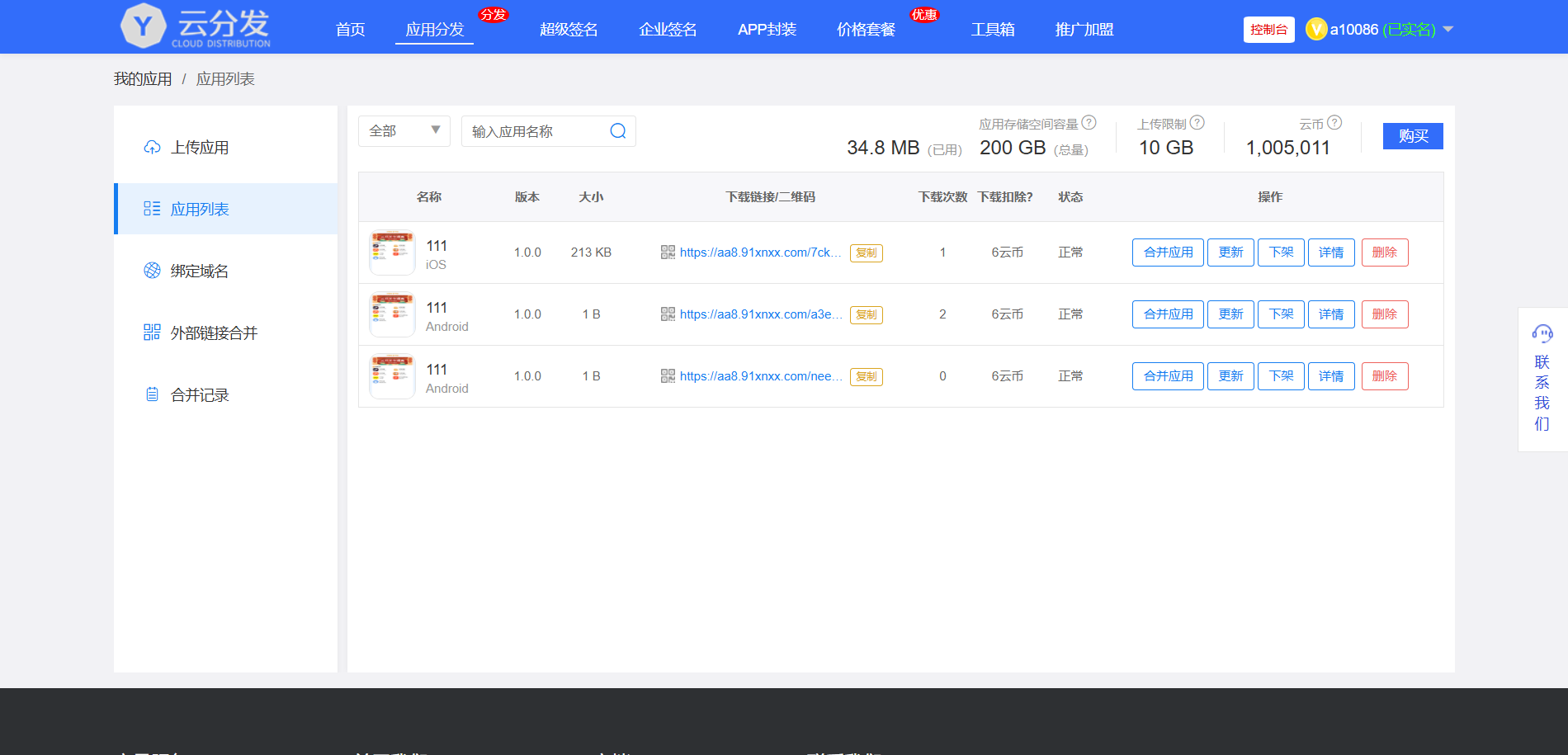
Task: Copy the first app's download link
Action: pos(866,253)
